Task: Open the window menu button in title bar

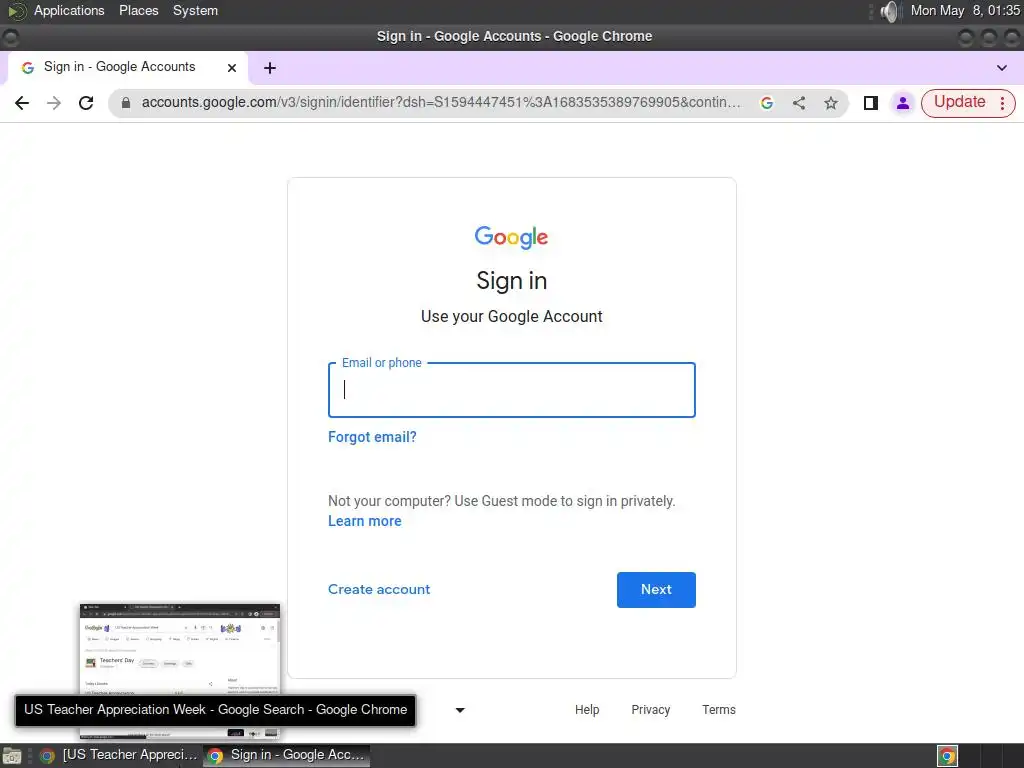Action: click(10, 37)
